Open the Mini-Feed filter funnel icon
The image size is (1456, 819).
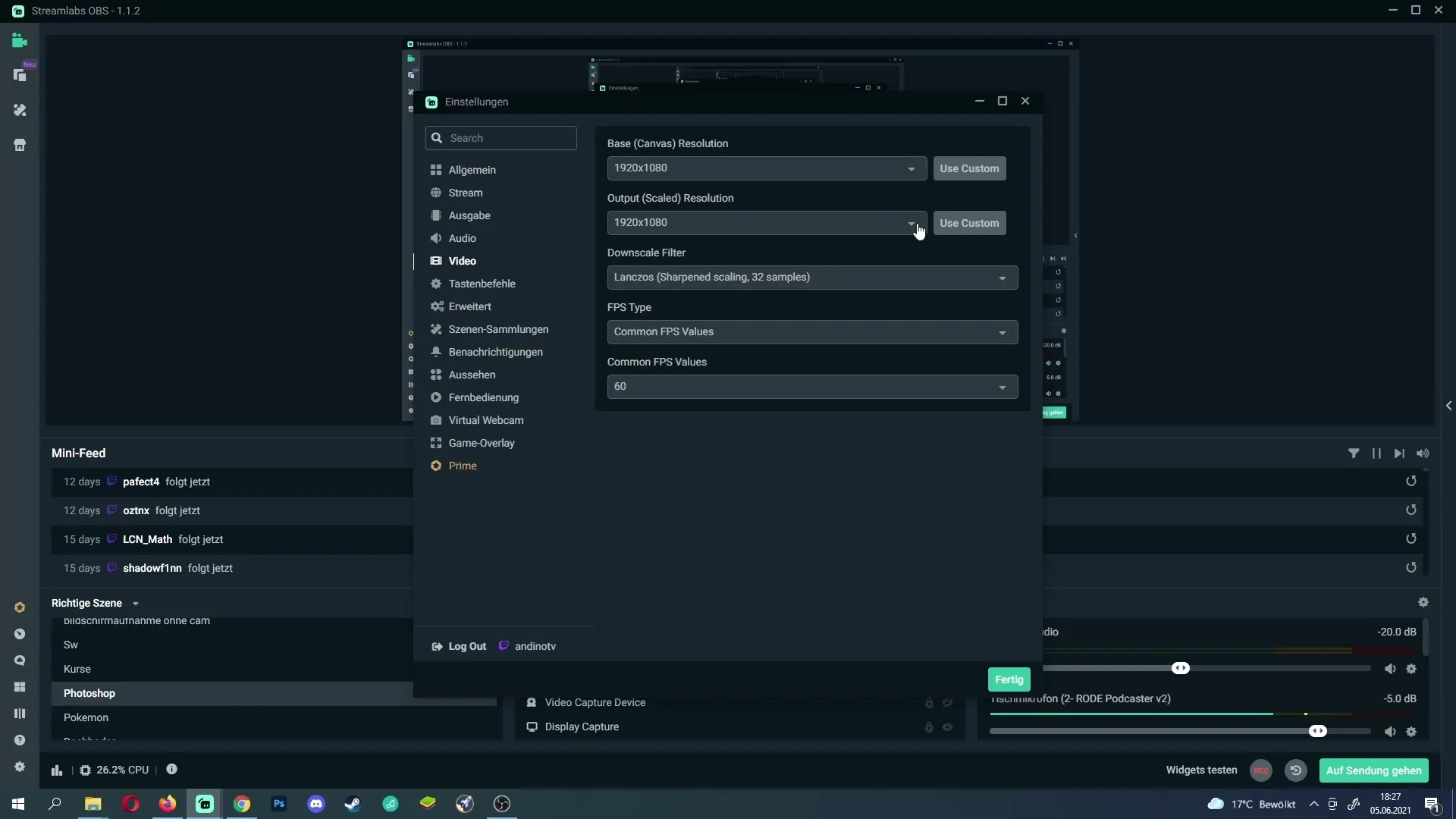[1354, 453]
